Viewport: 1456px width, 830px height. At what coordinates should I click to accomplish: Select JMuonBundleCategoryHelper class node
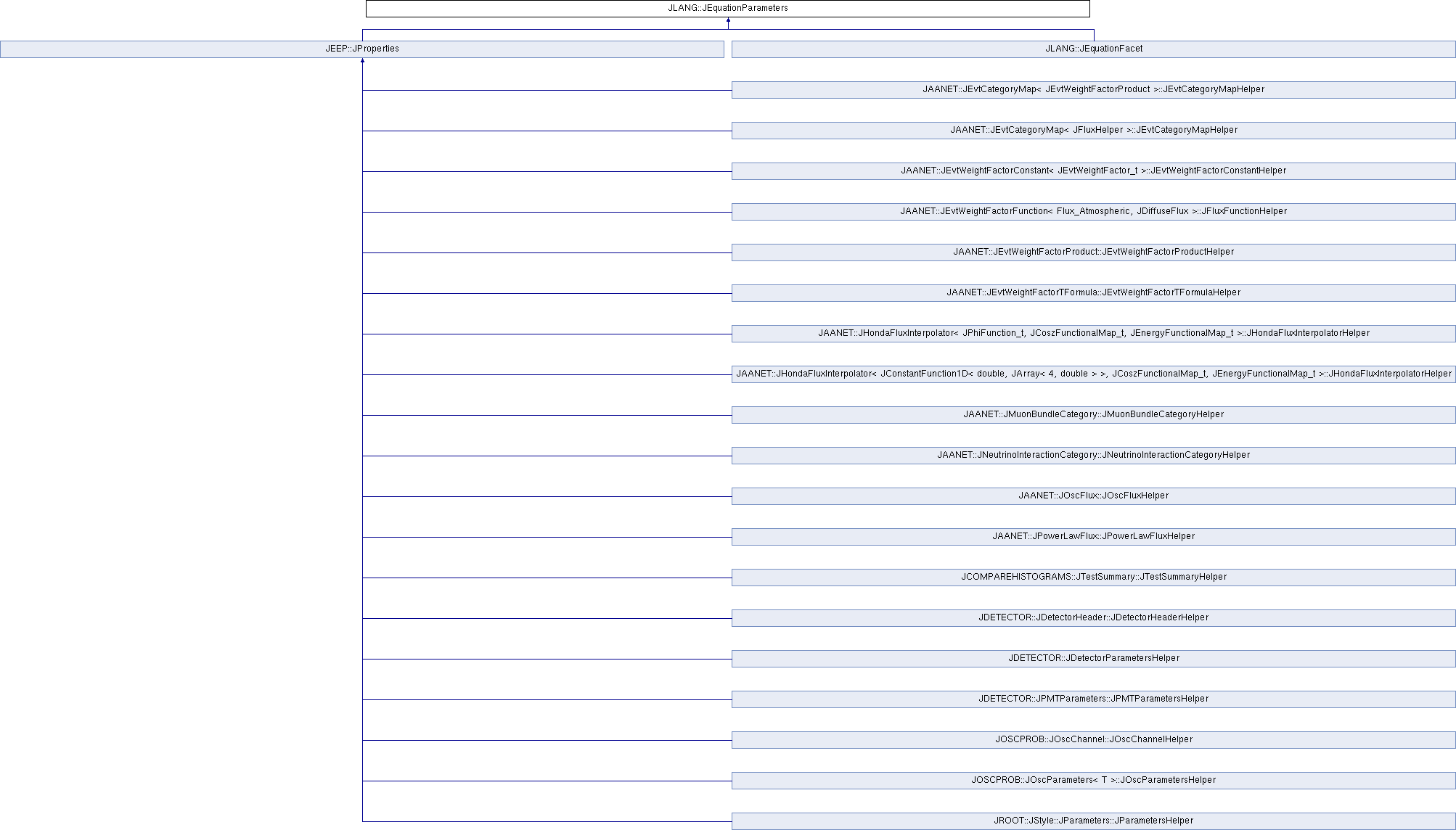pos(1093,414)
